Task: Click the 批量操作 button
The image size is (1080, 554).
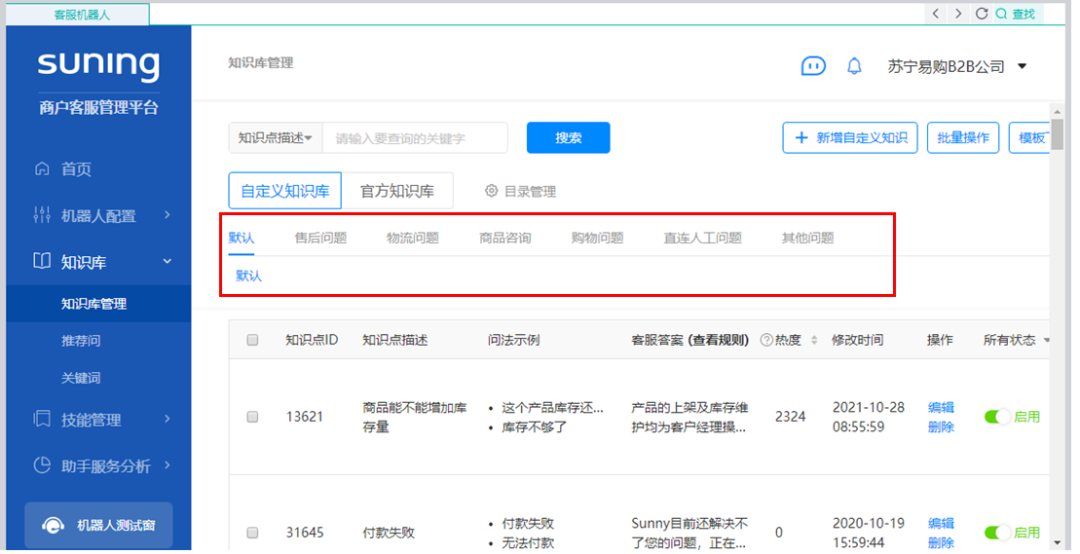Action: click(963, 138)
